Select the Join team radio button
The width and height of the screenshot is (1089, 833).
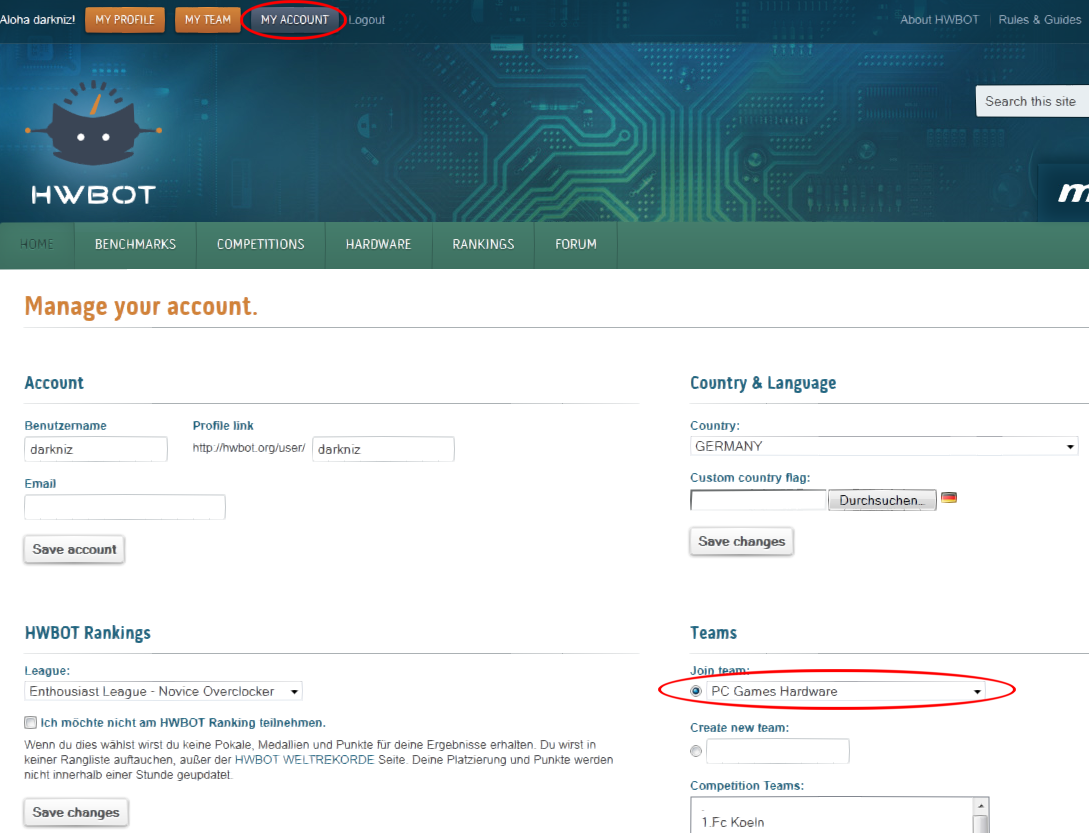click(696, 691)
